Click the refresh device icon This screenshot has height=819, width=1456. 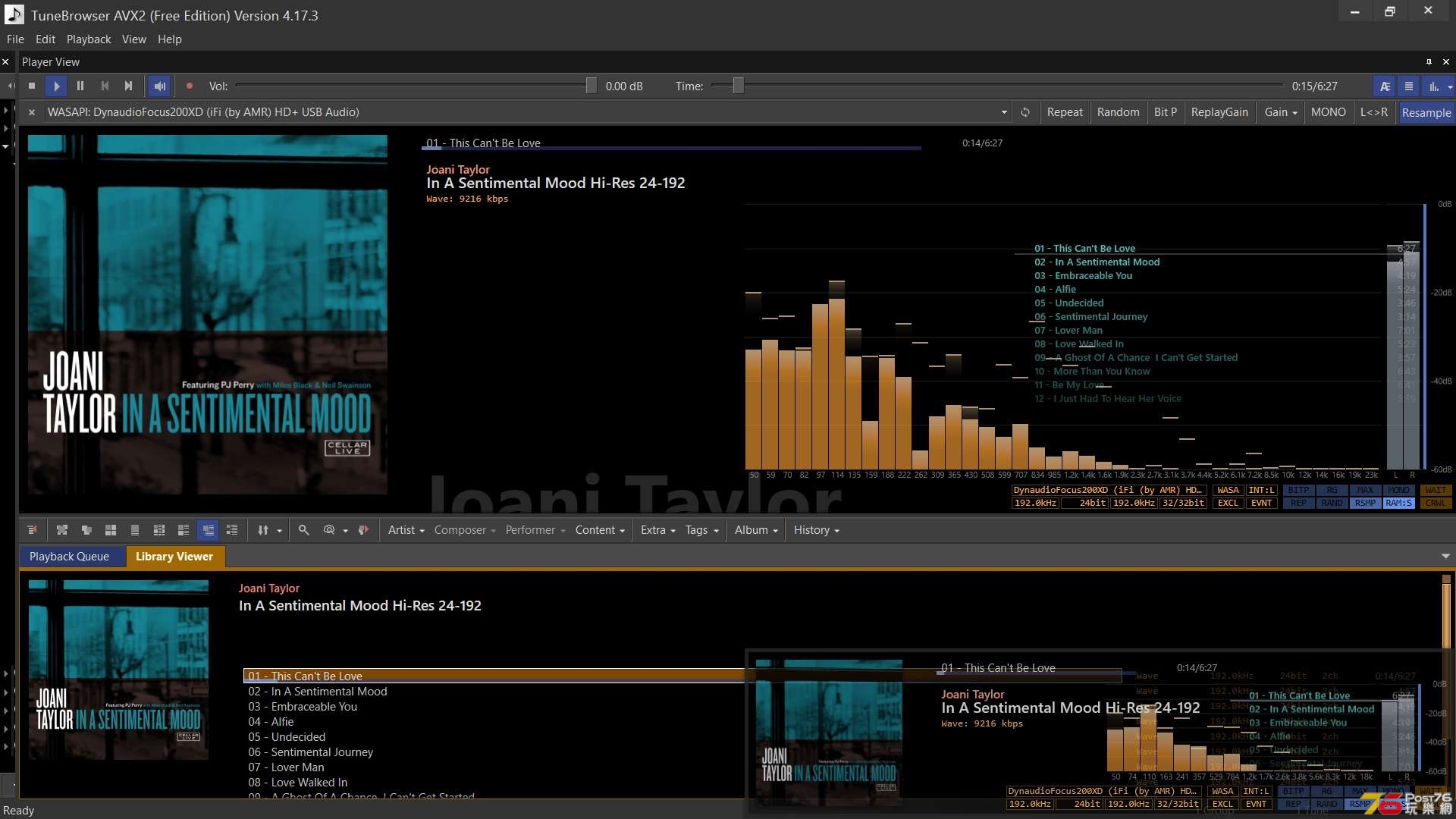tap(1025, 112)
